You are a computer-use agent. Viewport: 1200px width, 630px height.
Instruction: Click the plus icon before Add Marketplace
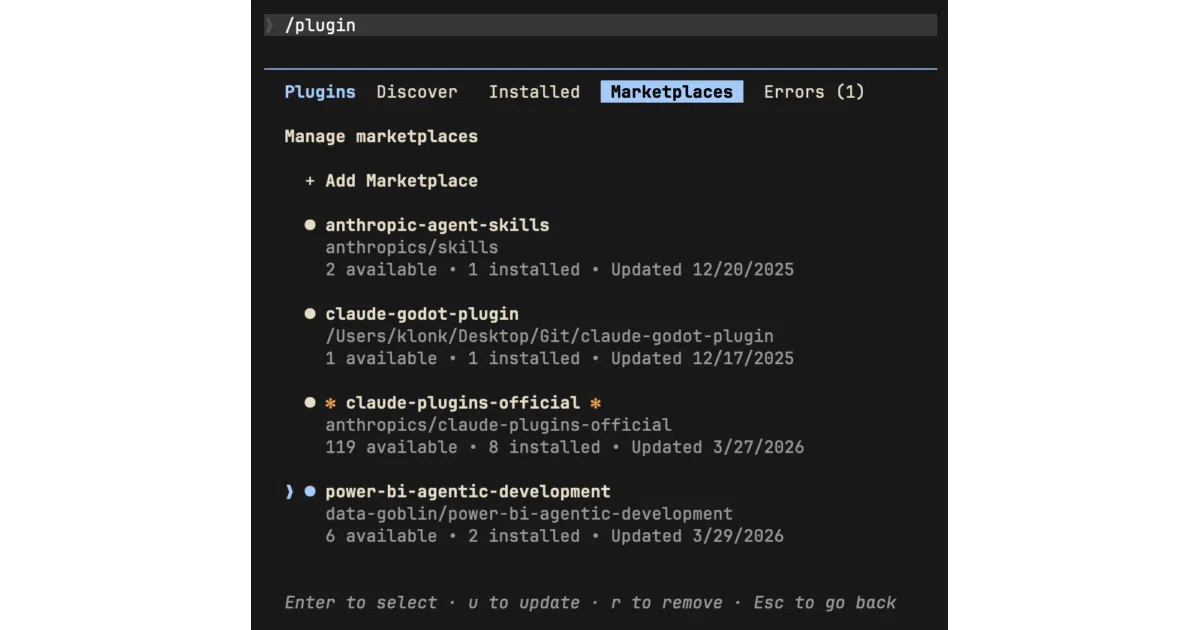310,181
